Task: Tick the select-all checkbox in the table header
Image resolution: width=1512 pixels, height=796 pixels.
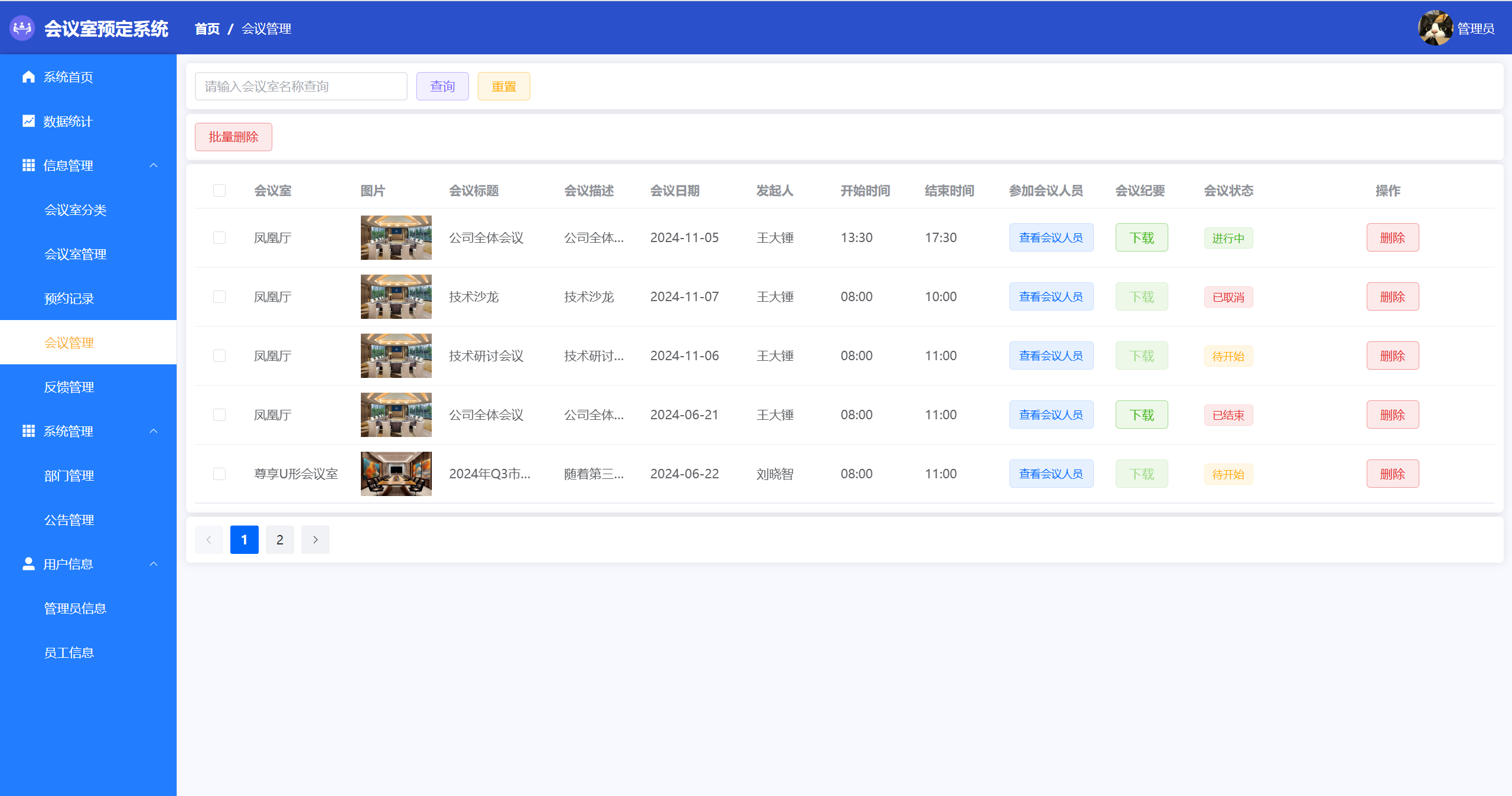Action: [219, 190]
